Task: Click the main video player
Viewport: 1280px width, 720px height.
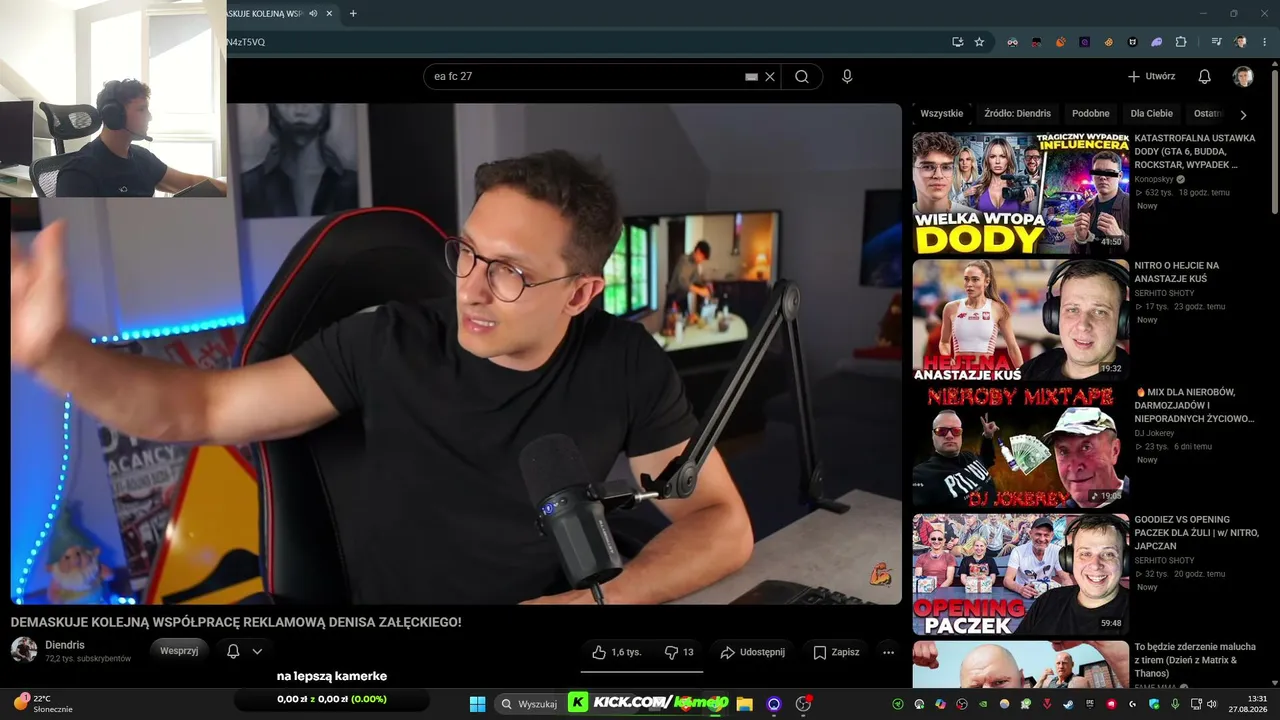Action: (456, 354)
